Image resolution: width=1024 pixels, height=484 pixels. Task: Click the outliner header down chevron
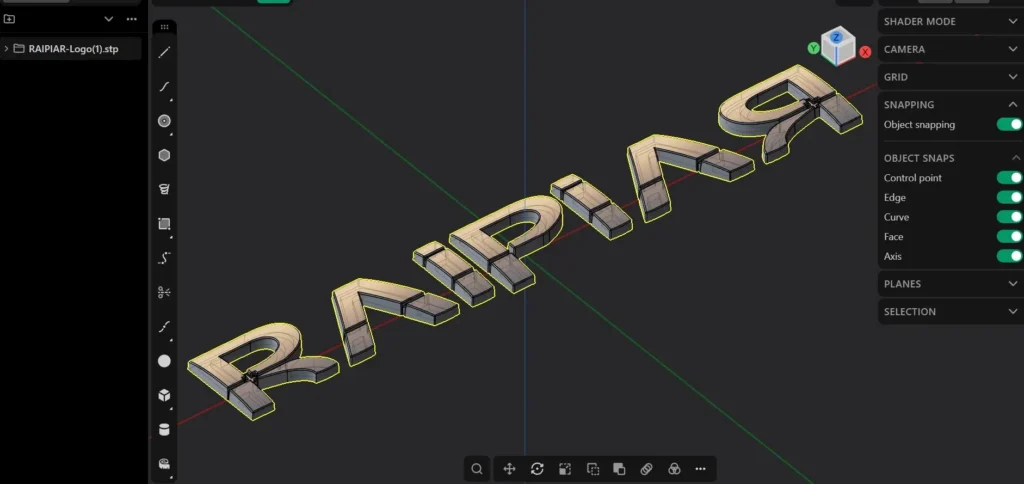[x=109, y=19]
